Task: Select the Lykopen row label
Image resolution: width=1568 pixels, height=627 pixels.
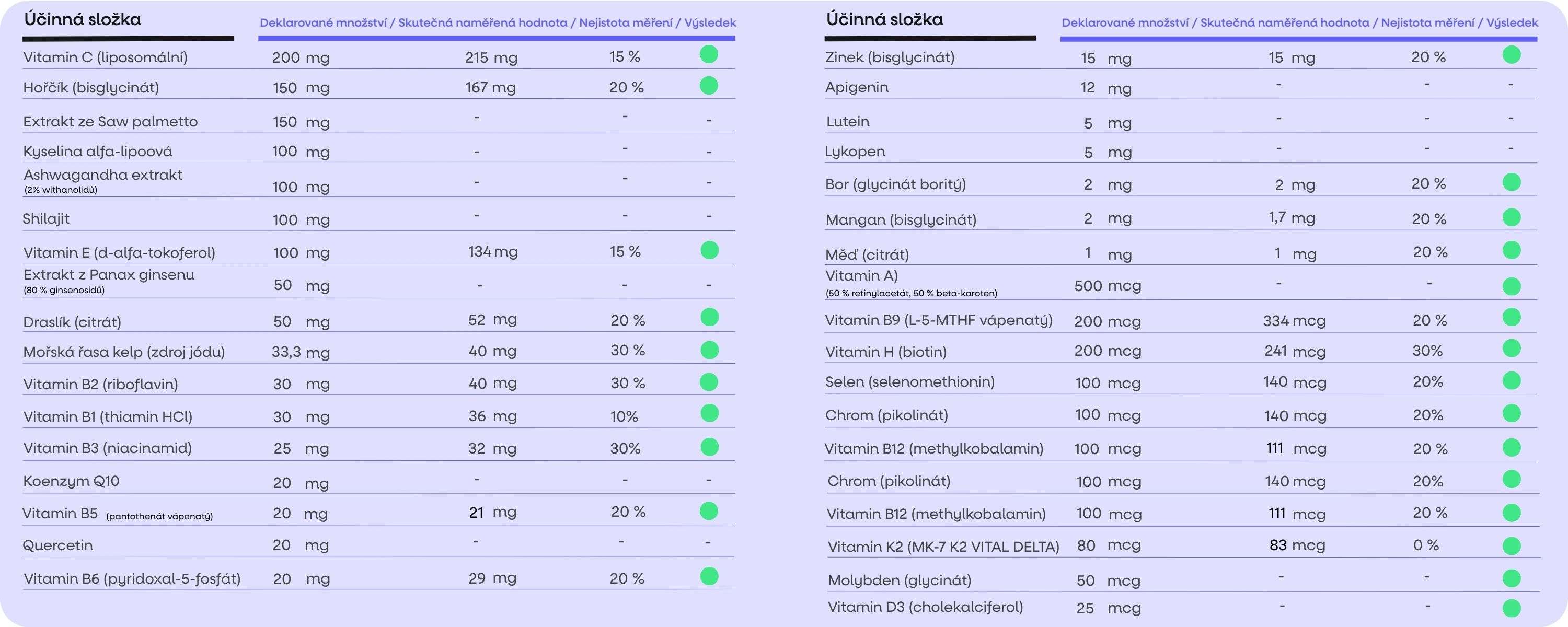Action: [x=855, y=152]
